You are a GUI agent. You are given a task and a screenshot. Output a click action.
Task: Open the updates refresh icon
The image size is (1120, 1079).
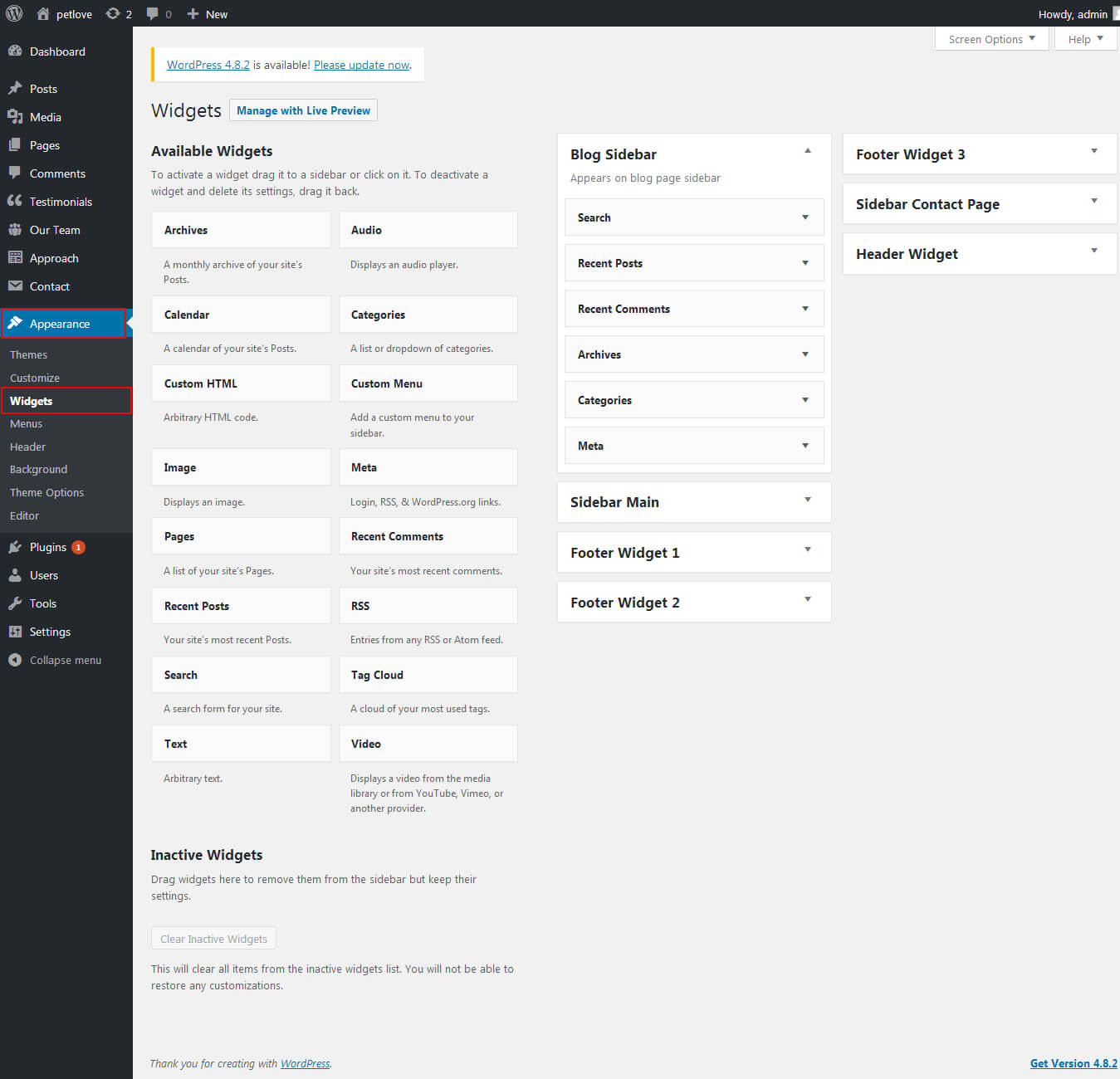click(x=113, y=13)
